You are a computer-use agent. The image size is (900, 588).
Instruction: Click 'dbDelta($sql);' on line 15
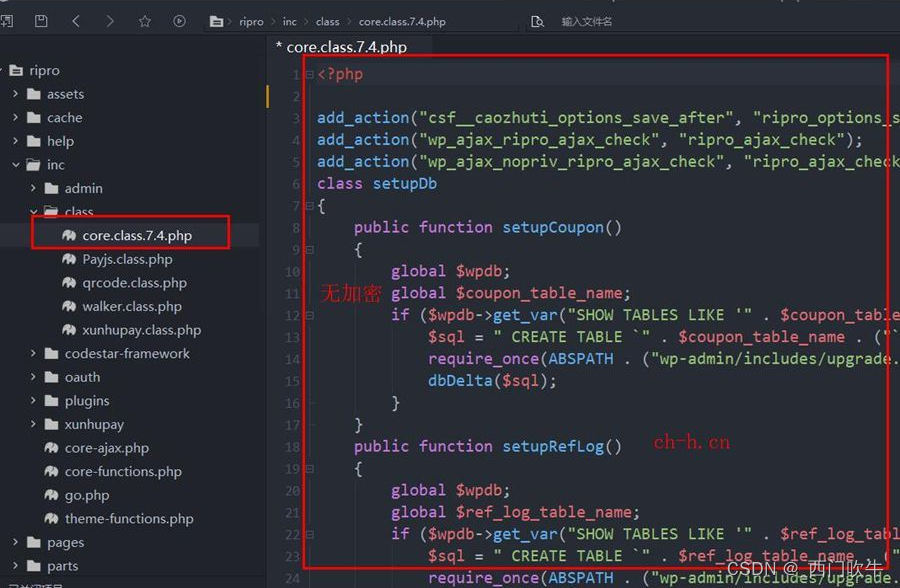point(492,381)
